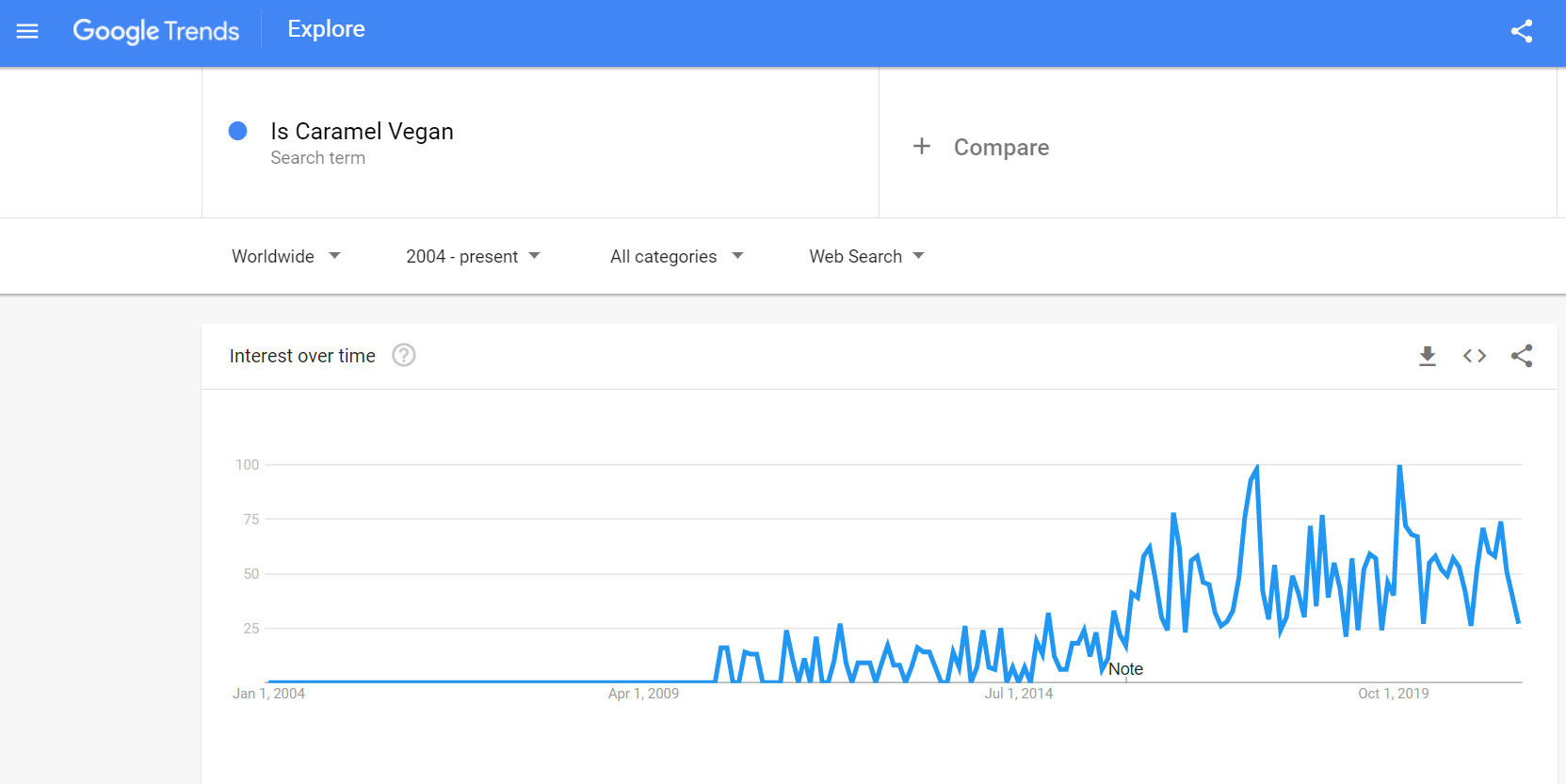Click the blue search term color dot
Viewport: 1566px width, 784px height.
238,131
